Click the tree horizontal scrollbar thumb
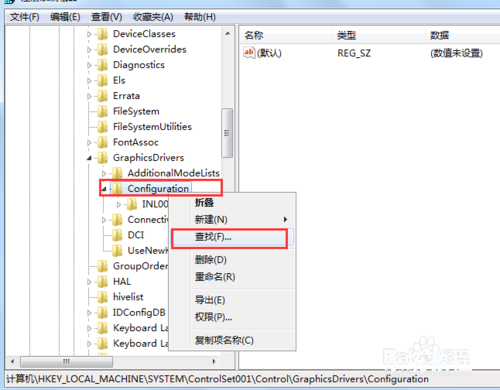 coord(66,361)
